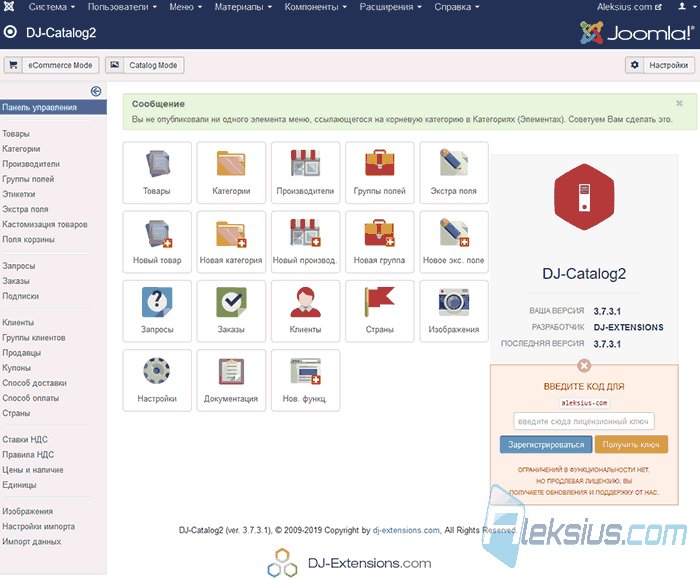Open the user account icon menu
Screen dimensions: 700x579
tap(685, 7)
